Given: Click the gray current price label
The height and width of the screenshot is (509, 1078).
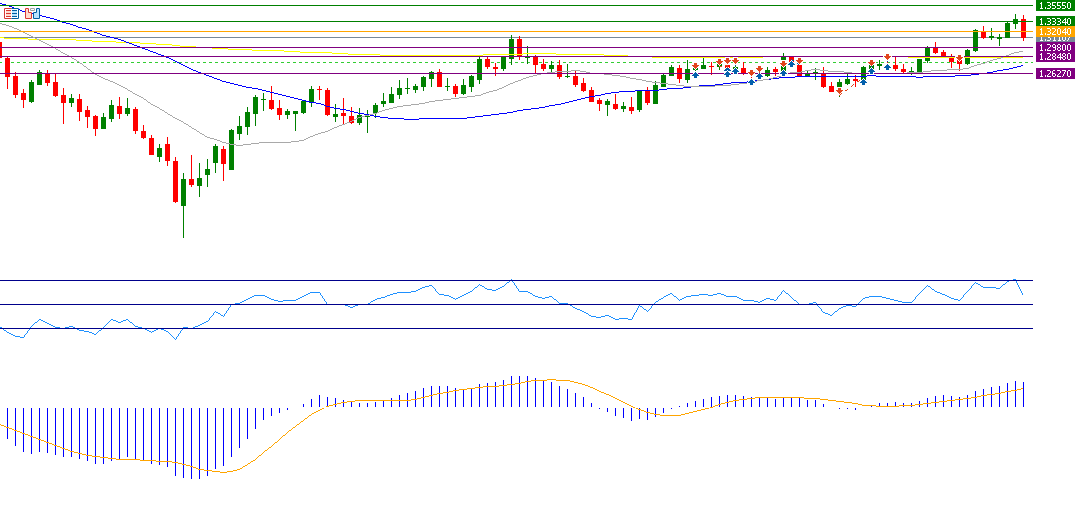Looking at the screenshot, I should tap(1055, 39).
